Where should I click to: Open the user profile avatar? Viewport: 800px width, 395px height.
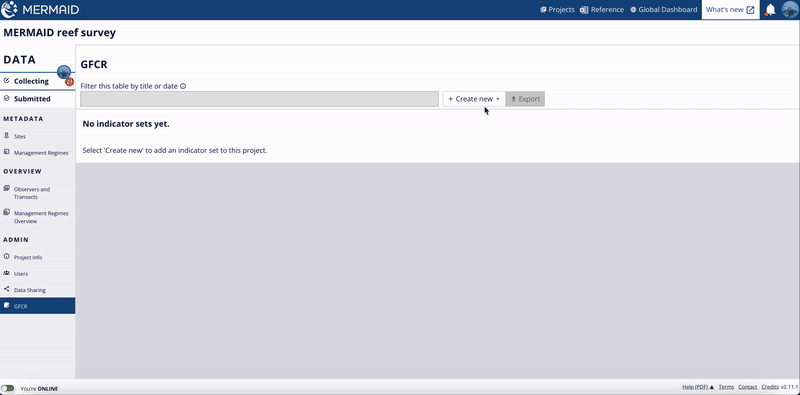[790, 10]
